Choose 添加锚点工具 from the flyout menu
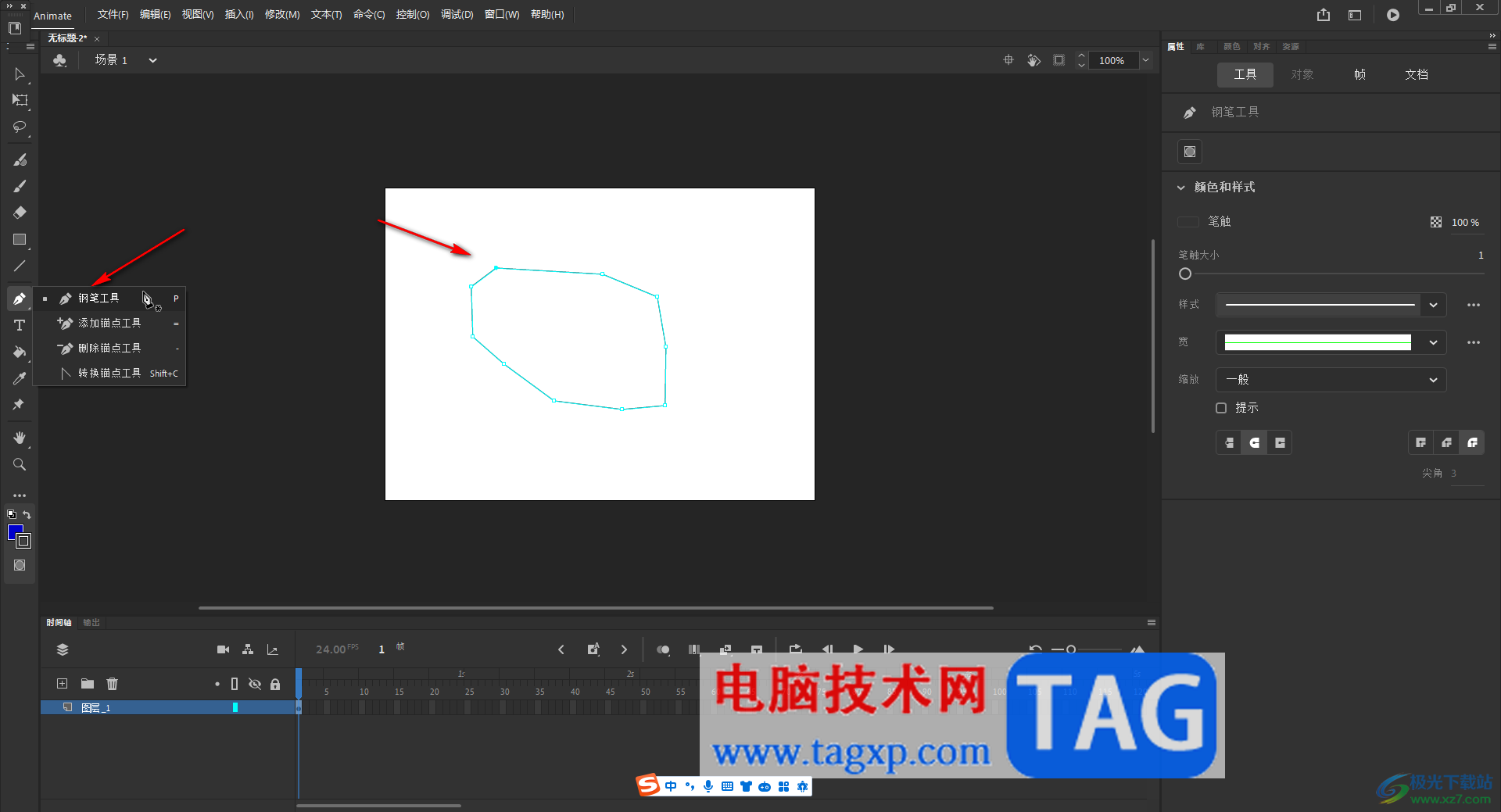 (x=109, y=323)
